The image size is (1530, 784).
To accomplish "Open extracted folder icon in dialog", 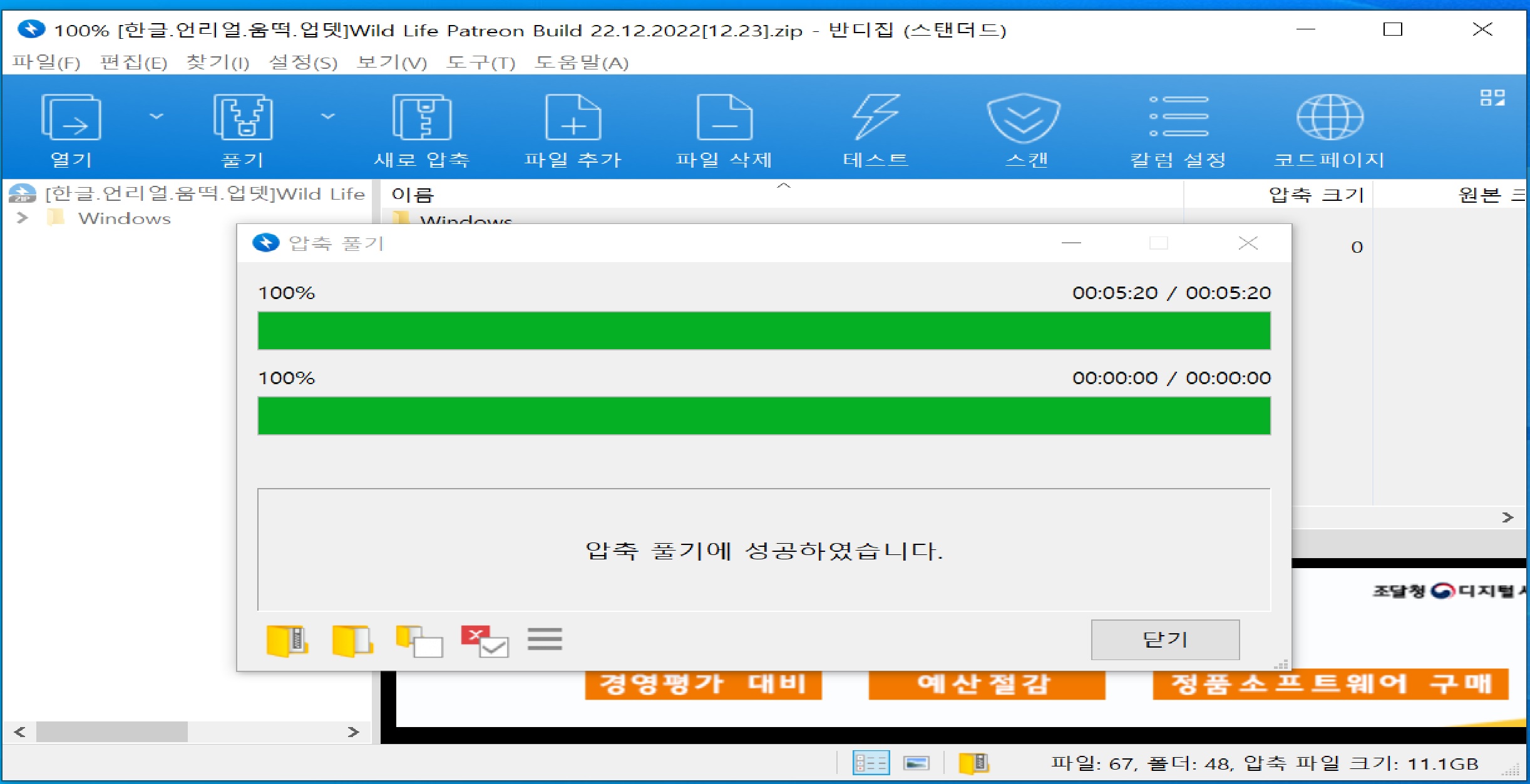I will 352,641.
